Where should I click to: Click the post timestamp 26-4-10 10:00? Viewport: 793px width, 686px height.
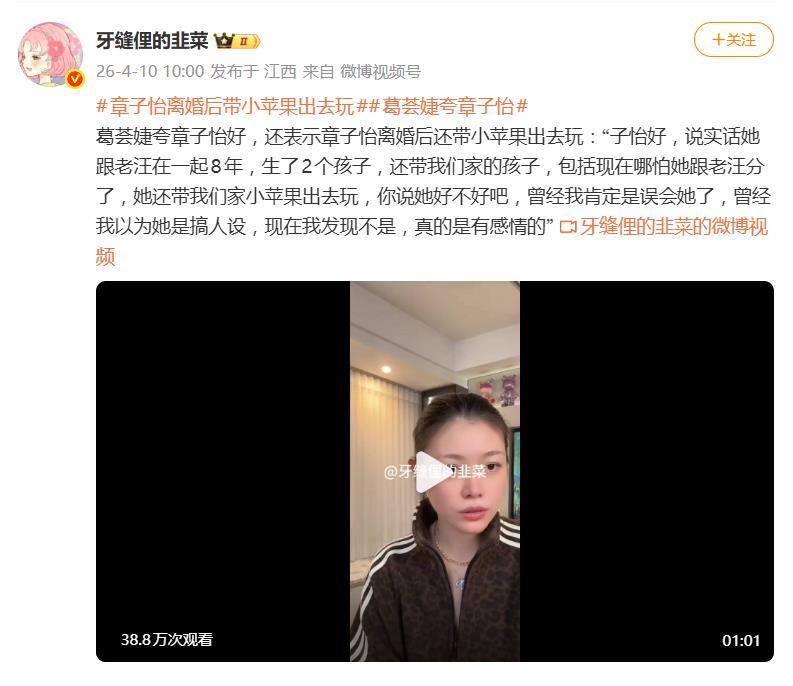(x=150, y=71)
